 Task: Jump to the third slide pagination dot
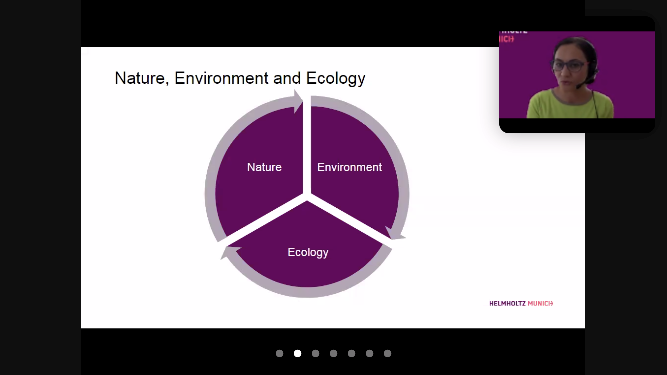pos(315,353)
